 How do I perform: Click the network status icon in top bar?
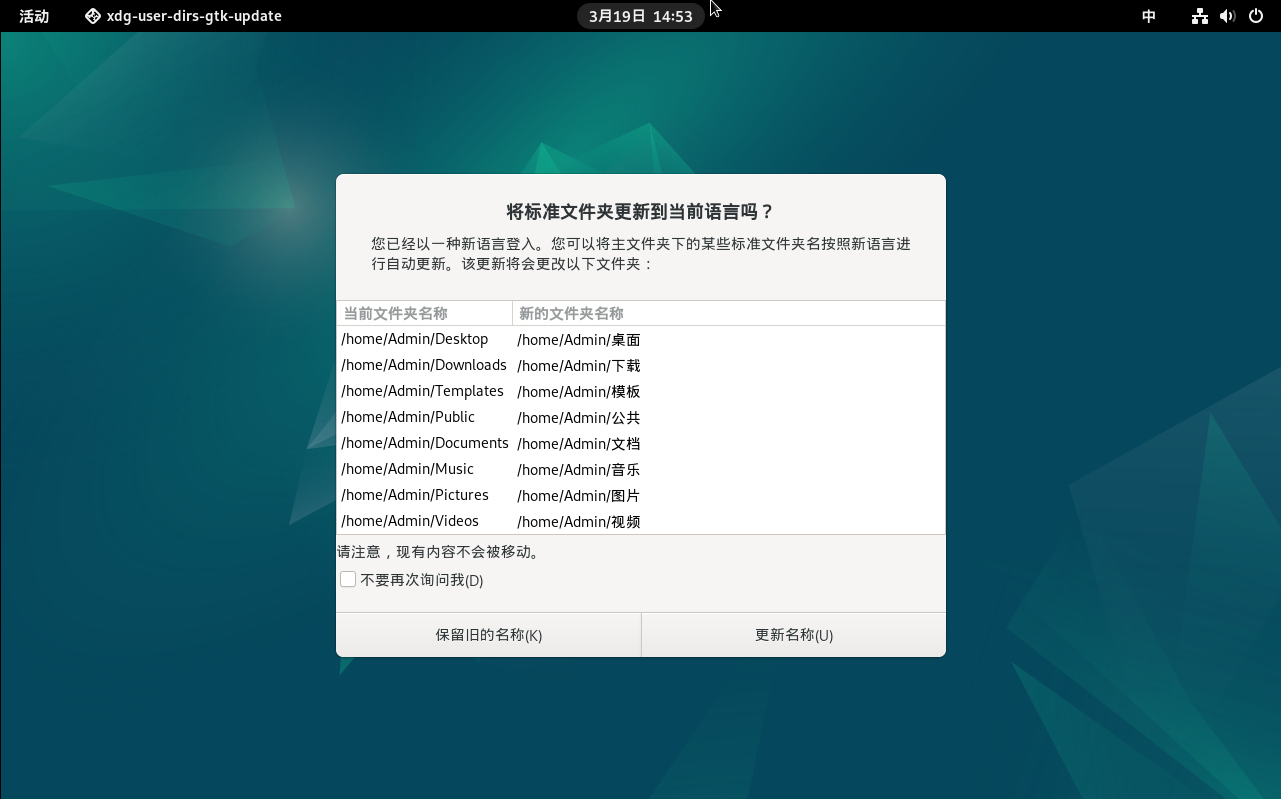pyautogui.click(x=1200, y=16)
